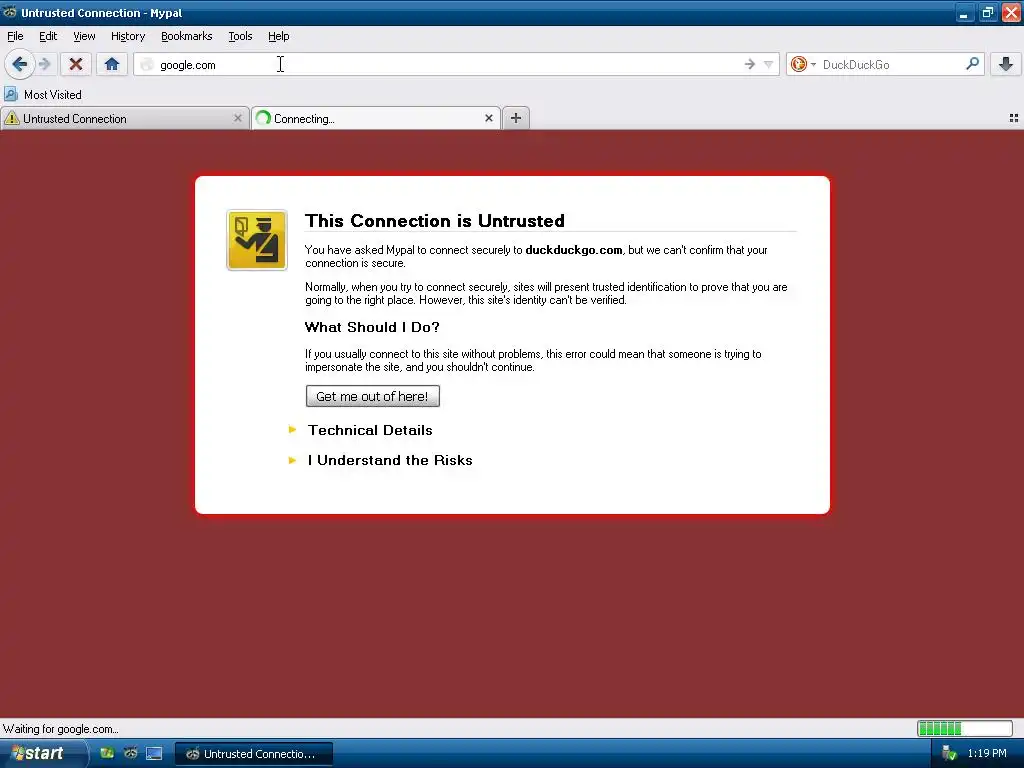Click the duckduckgo.com bold text
Viewport: 1024px width, 768px height.
pos(573,249)
